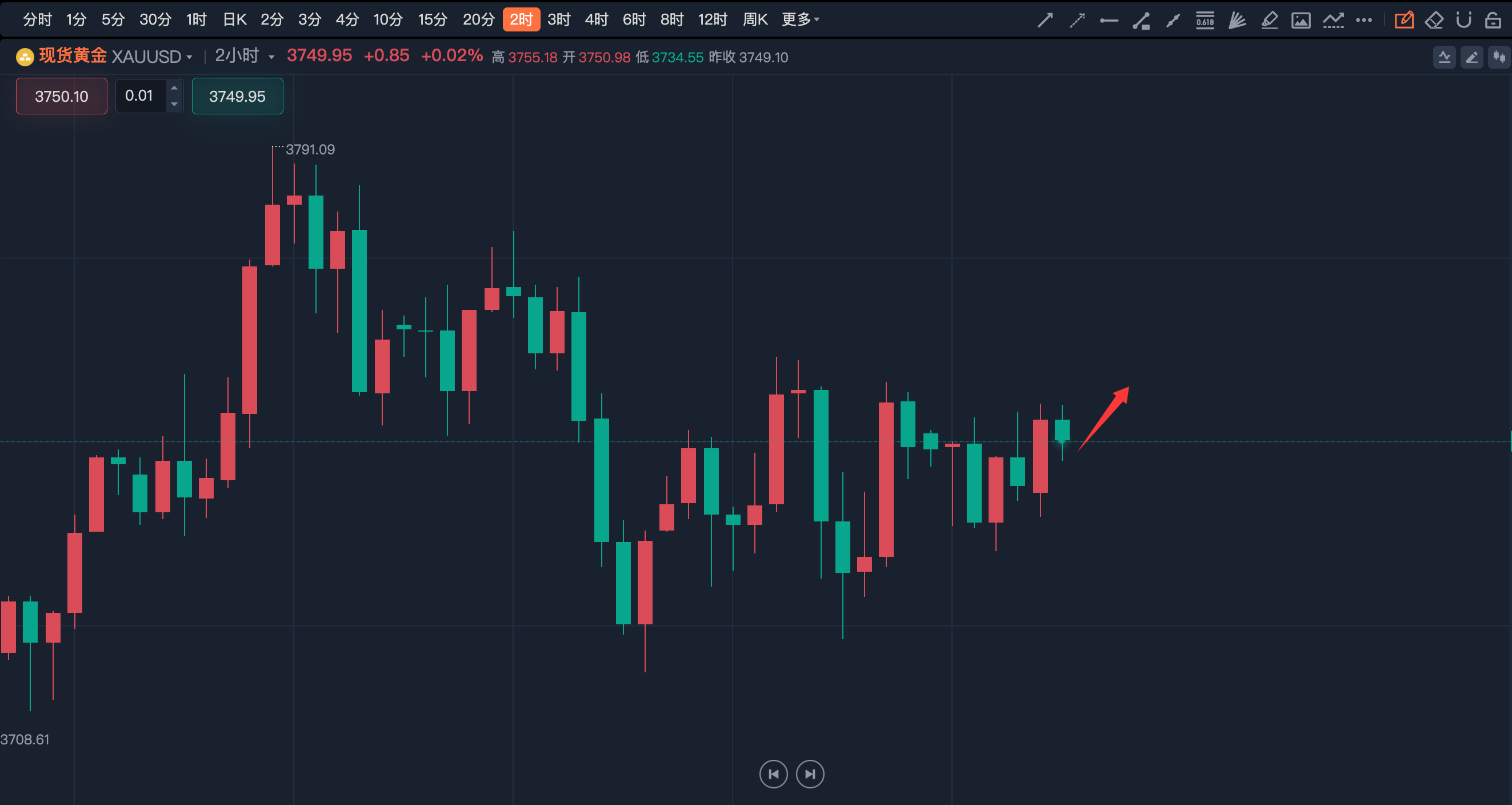This screenshot has height=805, width=1512.
Task: Toggle magnet snap mode
Action: [x=1464, y=21]
